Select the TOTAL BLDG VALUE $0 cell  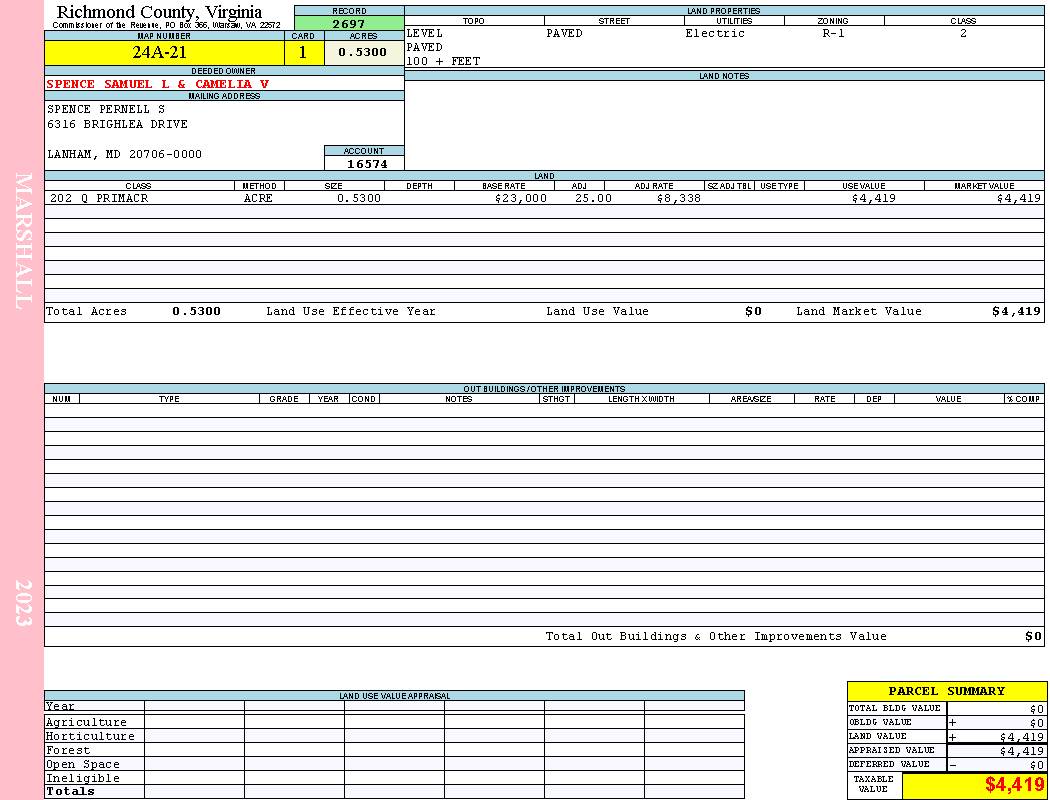tap(996, 708)
